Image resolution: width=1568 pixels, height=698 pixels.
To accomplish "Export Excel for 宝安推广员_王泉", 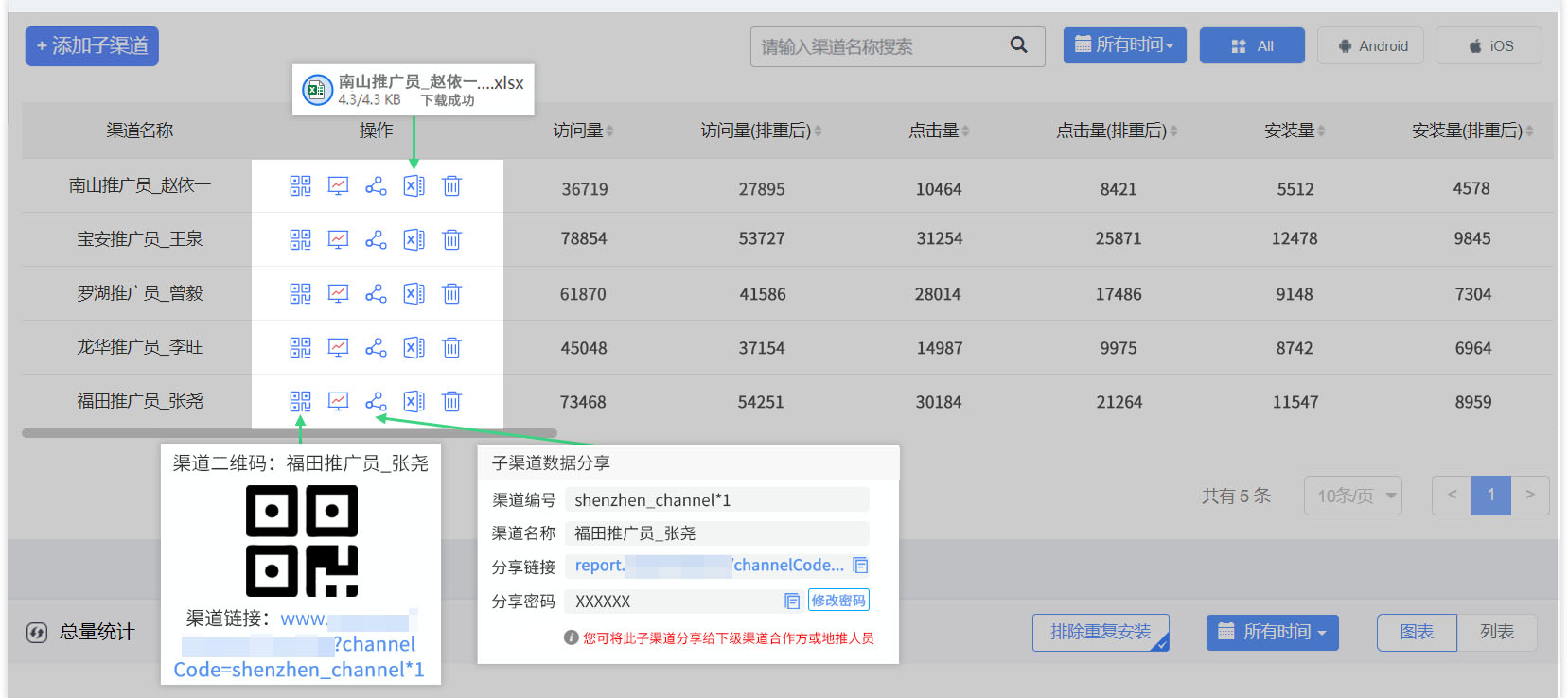I will pos(414,240).
